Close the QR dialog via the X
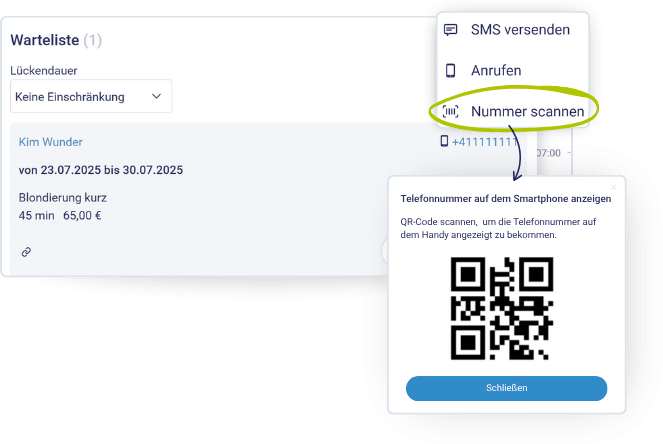The image size is (663, 444). click(x=614, y=187)
